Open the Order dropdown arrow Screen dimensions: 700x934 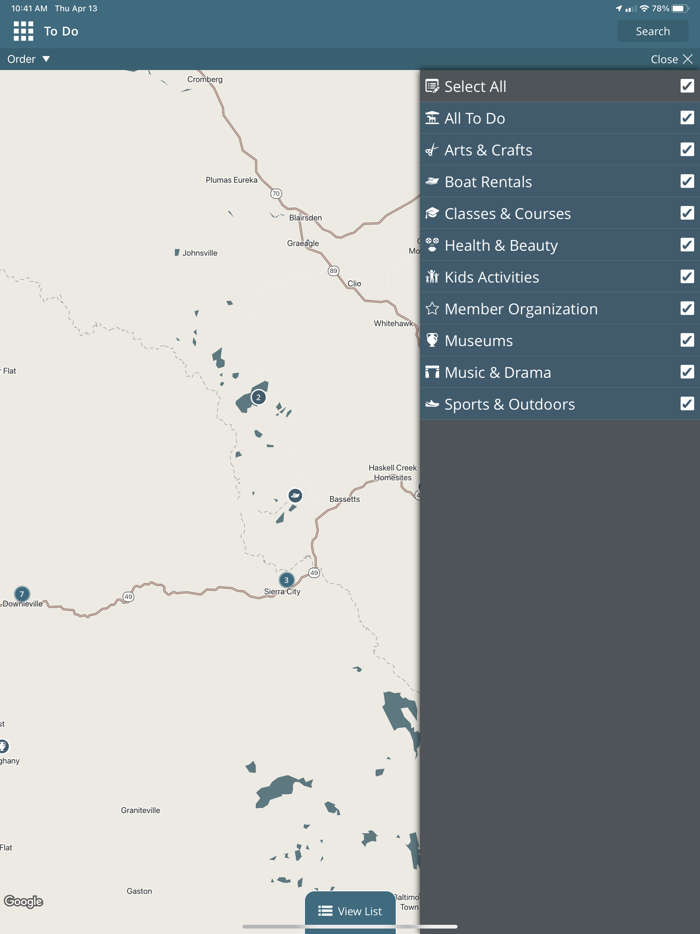(x=46, y=59)
